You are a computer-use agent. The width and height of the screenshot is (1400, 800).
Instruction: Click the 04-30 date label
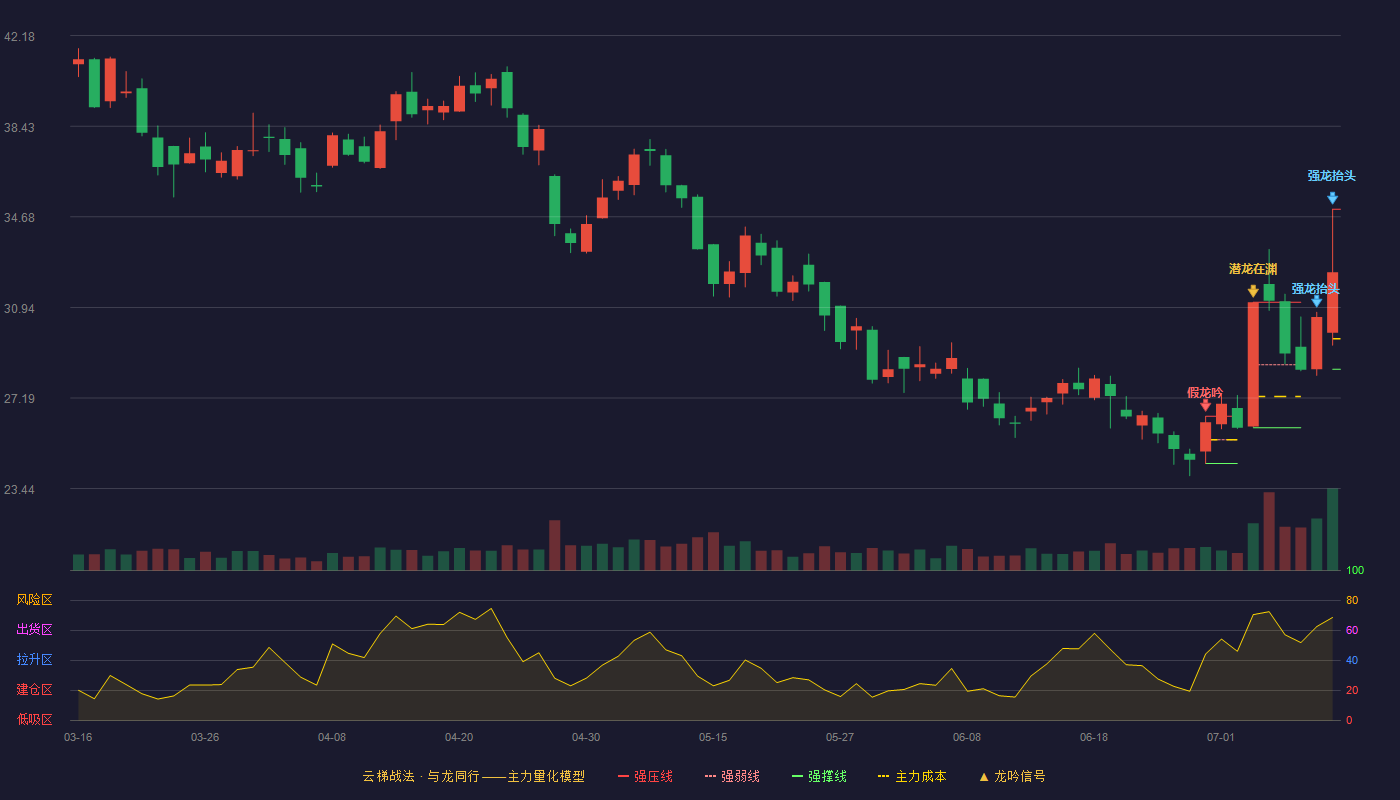[586, 737]
